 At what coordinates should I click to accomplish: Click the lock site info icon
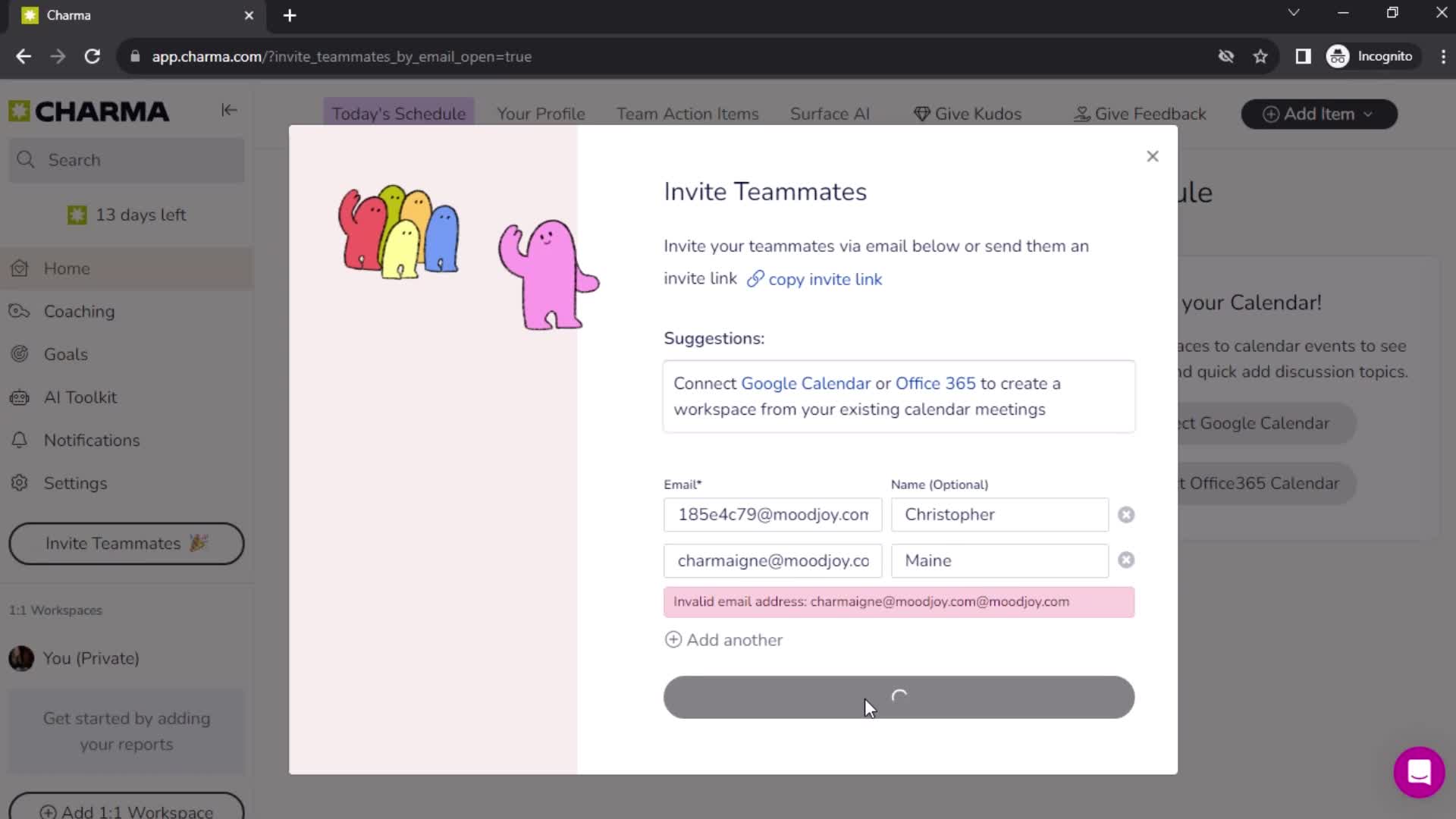pyautogui.click(x=135, y=57)
